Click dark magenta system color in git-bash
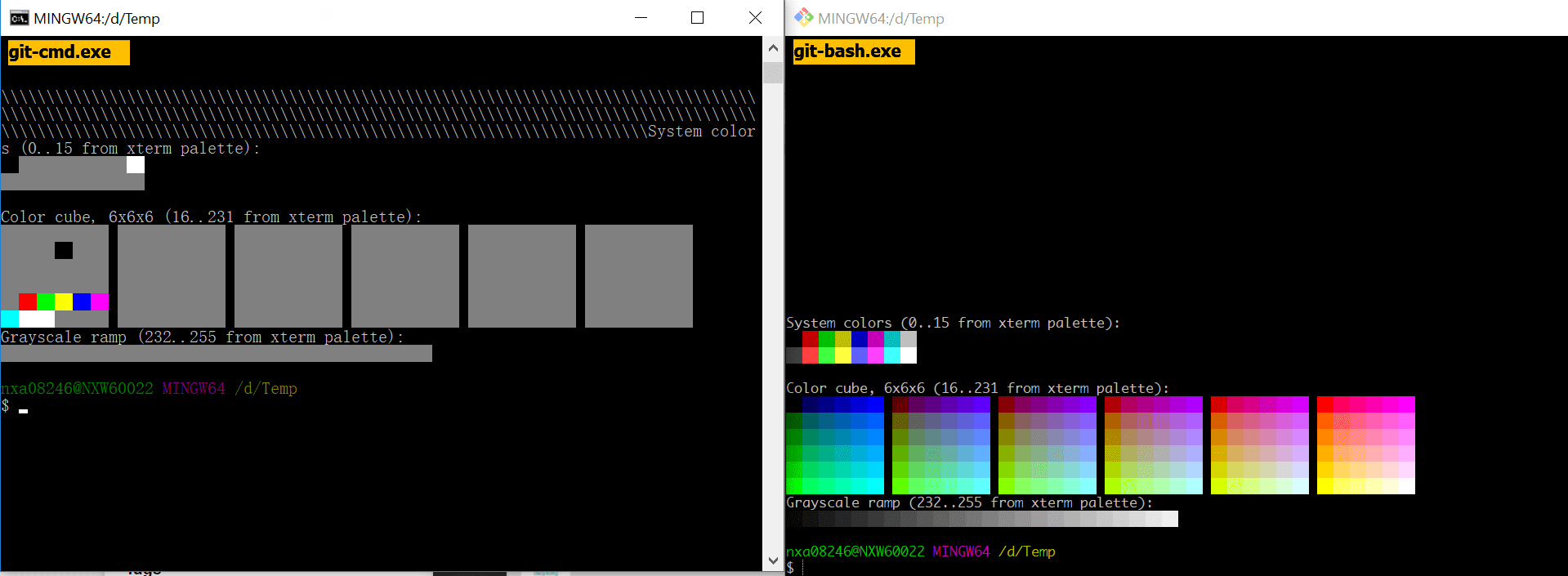This screenshot has height=576, width=1568. [876, 339]
